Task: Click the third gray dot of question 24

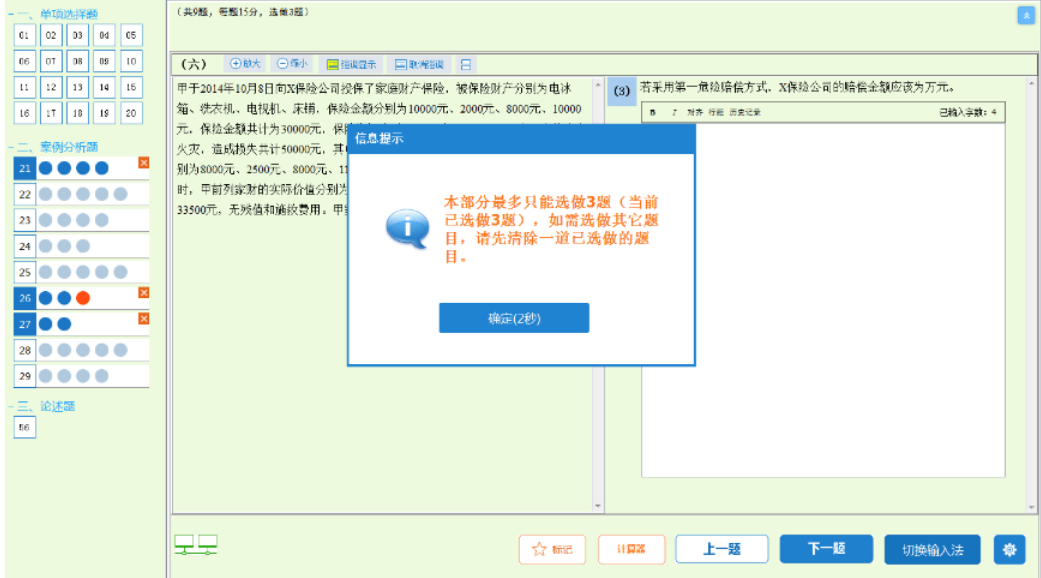Action: point(83,246)
